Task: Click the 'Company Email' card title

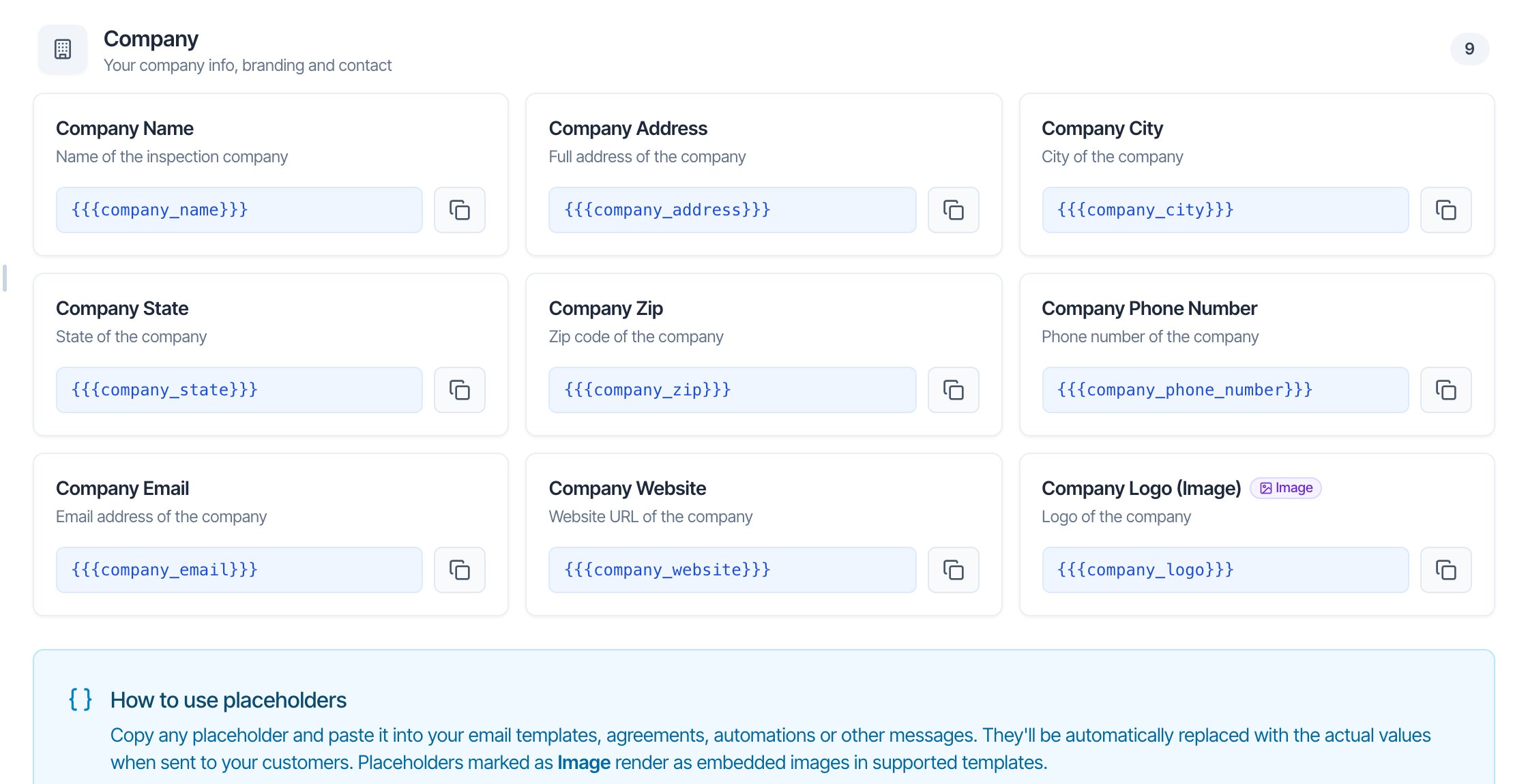Action: (x=122, y=488)
